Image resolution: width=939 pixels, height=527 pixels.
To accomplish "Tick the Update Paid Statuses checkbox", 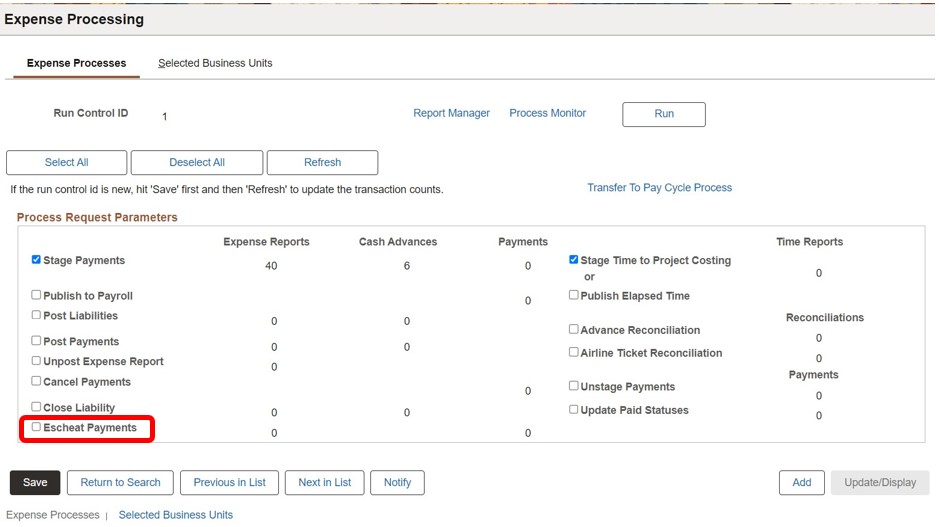I will 574,409.
